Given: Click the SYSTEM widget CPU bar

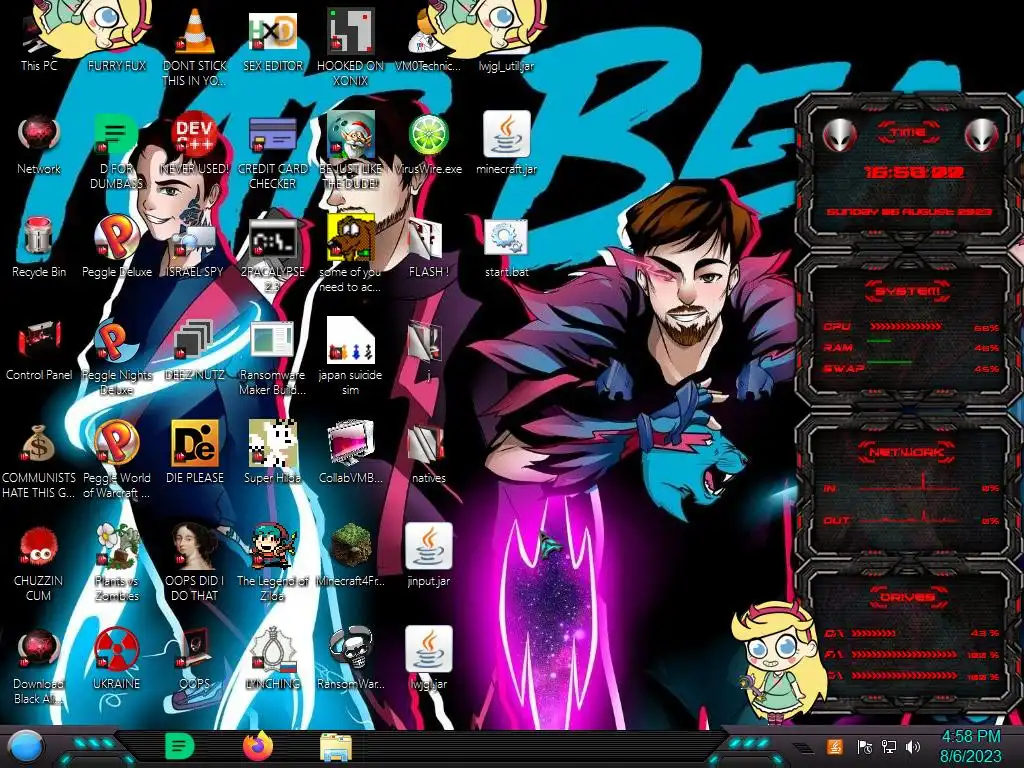Looking at the screenshot, I should (906, 326).
